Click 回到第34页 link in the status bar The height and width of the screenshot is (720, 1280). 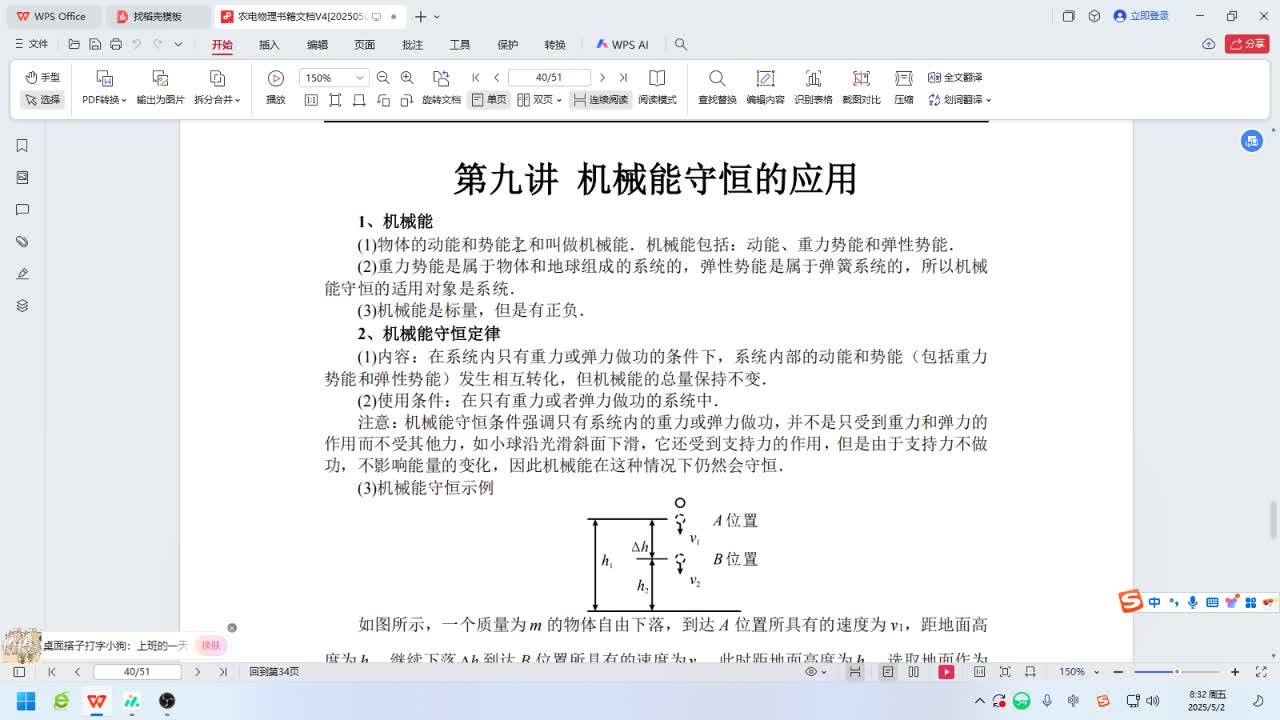click(x=274, y=672)
